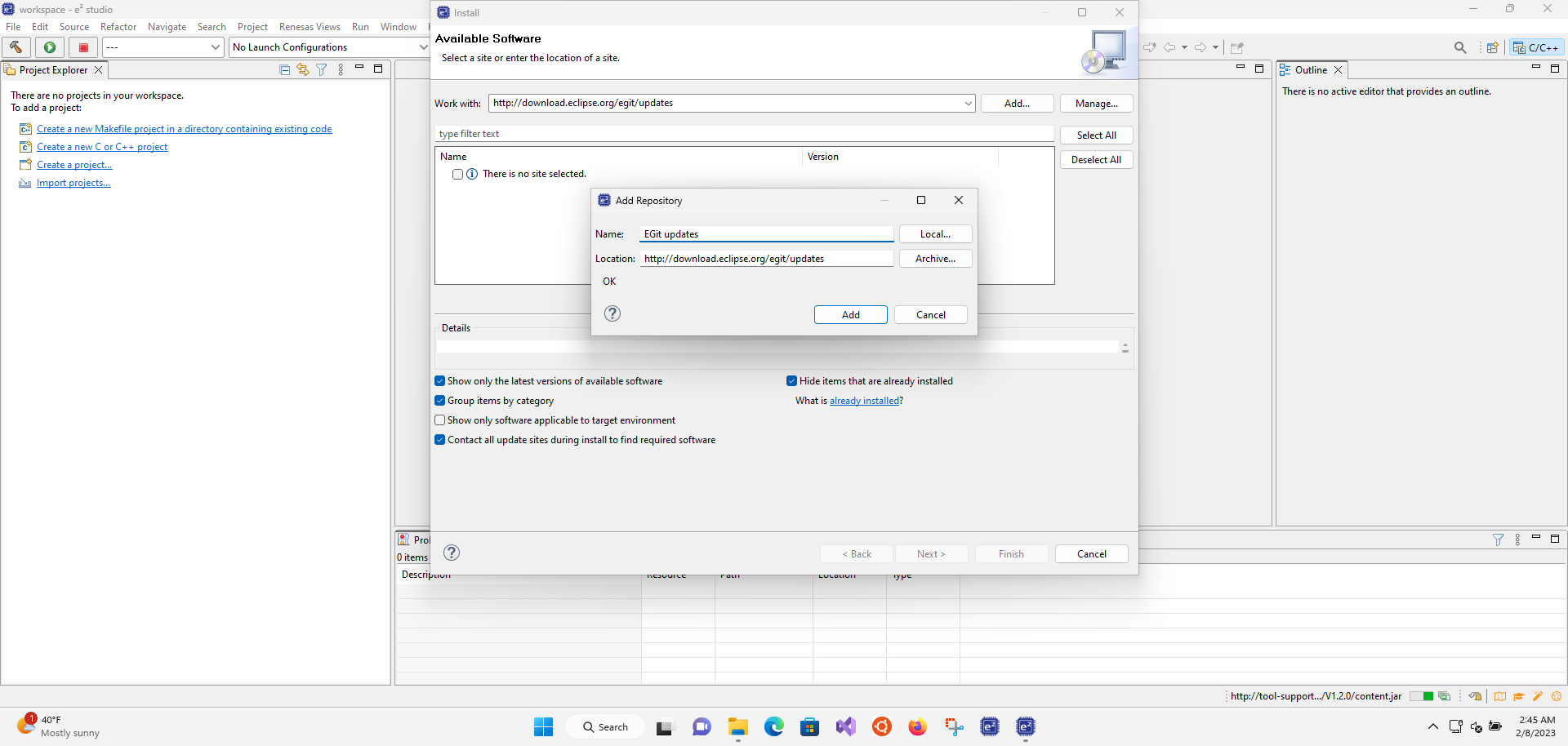Click the Name field containing 'EGit updates'
This screenshot has height=746, width=1568.
767,234
